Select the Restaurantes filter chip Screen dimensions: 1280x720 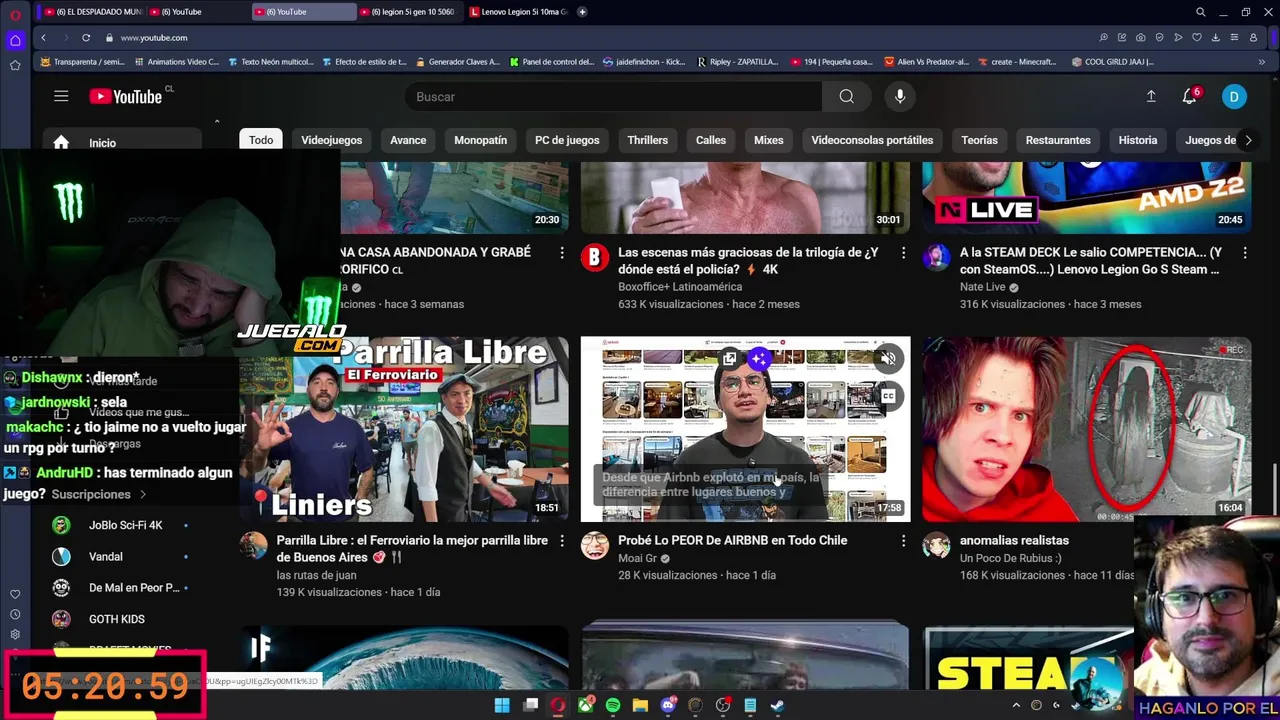tap(1058, 140)
